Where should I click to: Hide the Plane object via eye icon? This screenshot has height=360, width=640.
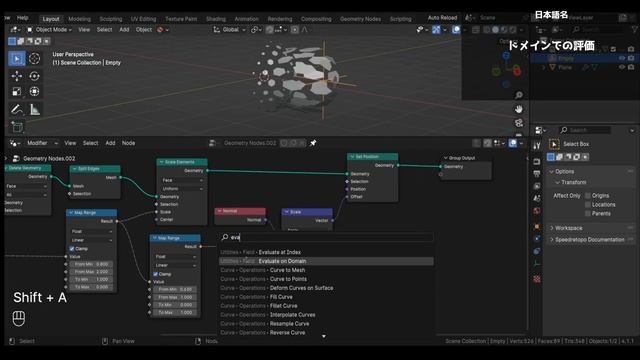pyautogui.click(x=622, y=67)
